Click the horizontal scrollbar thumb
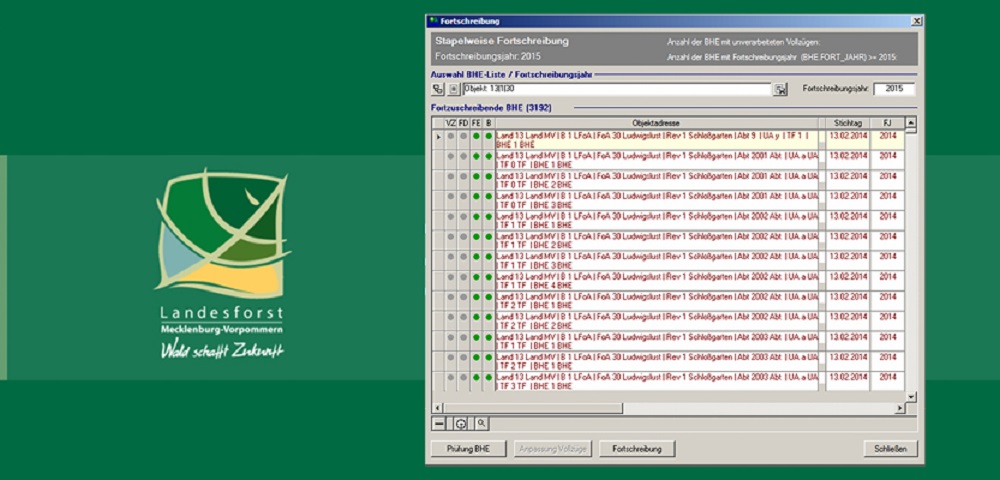 point(533,408)
